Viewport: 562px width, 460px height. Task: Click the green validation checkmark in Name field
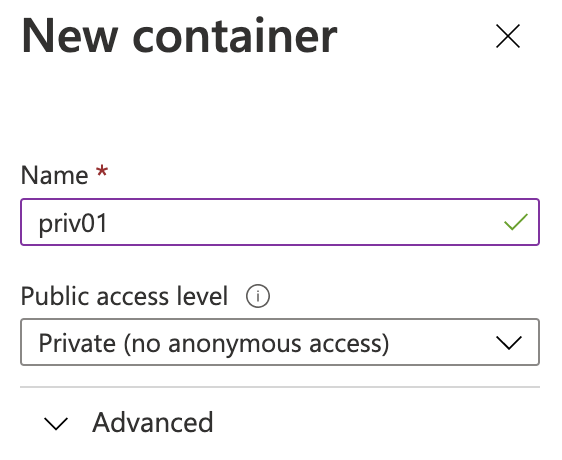point(515,222)
